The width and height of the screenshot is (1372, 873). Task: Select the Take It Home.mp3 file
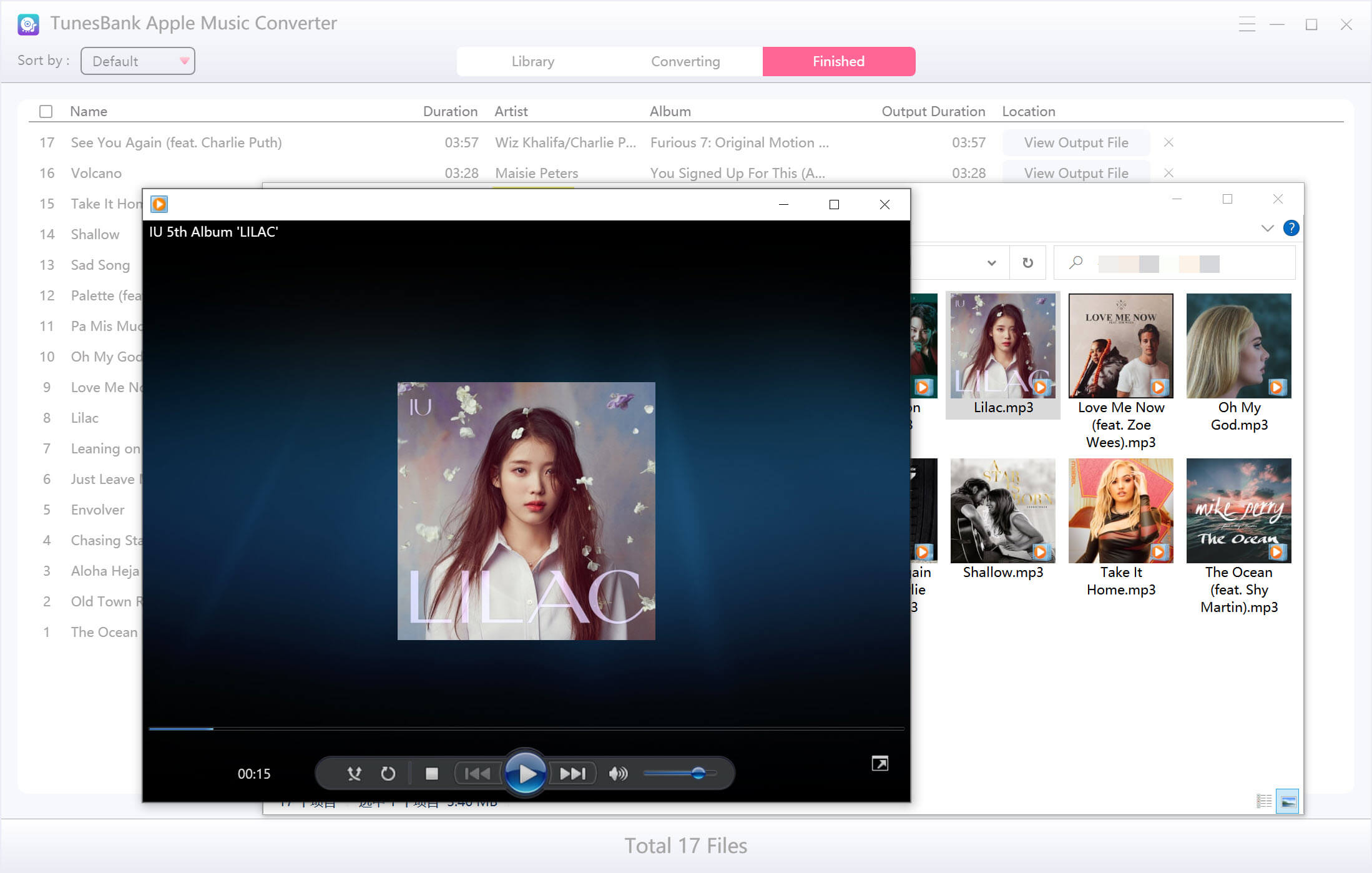pyautogui.click(x=1121, y=528)
